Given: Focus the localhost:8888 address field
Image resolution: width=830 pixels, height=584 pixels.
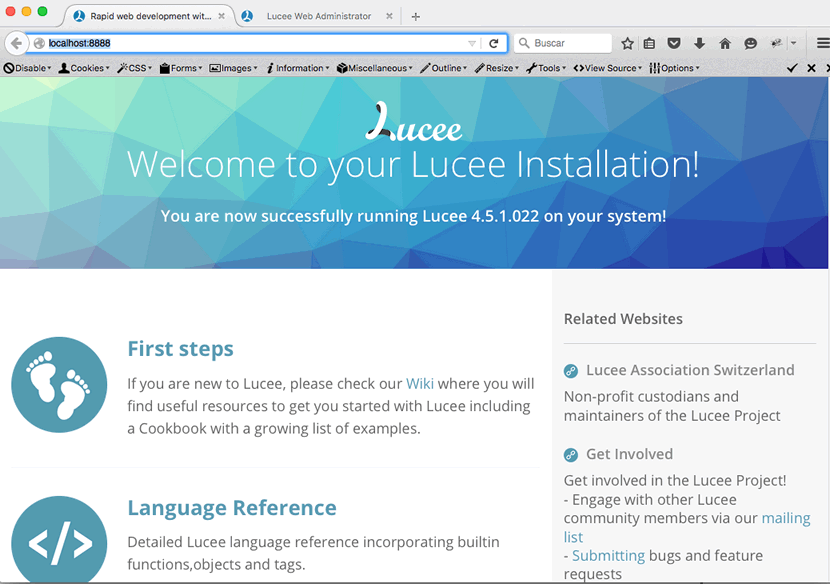Looking at the screenshot, I should coord(256,43).
